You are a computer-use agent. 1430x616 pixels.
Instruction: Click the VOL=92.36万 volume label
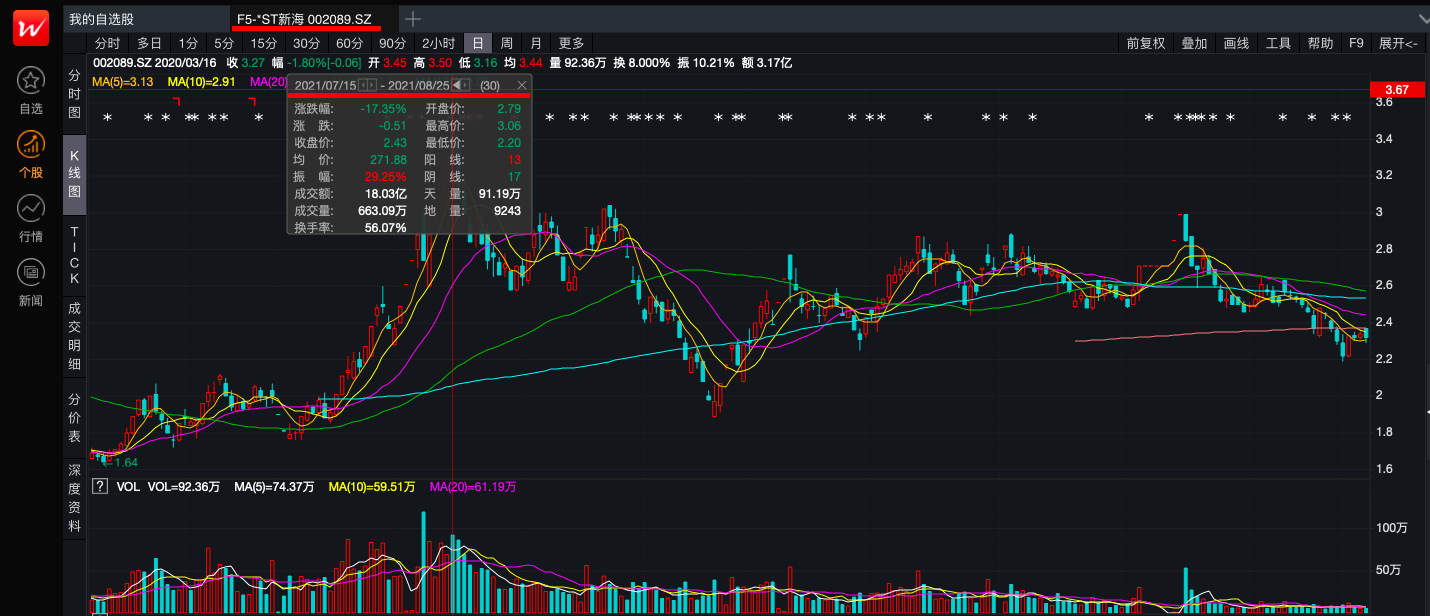(183, 487)
